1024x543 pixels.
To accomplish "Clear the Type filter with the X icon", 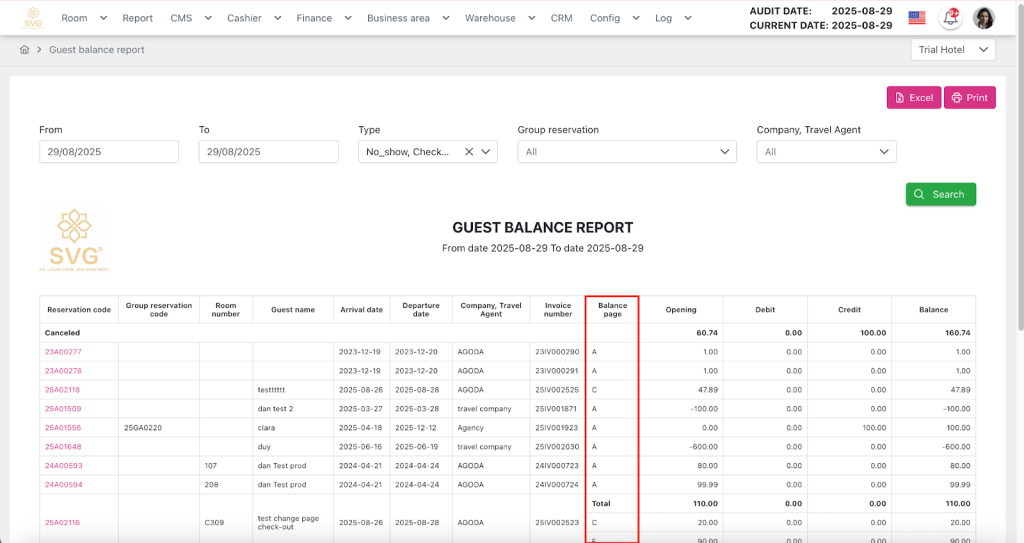I will (x=469, y=152).
